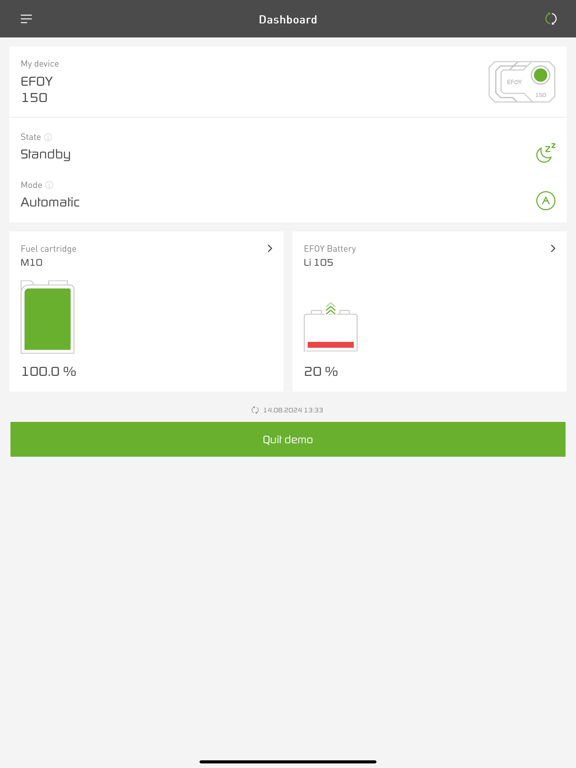Select the Standby state row

tap(288, 148)
